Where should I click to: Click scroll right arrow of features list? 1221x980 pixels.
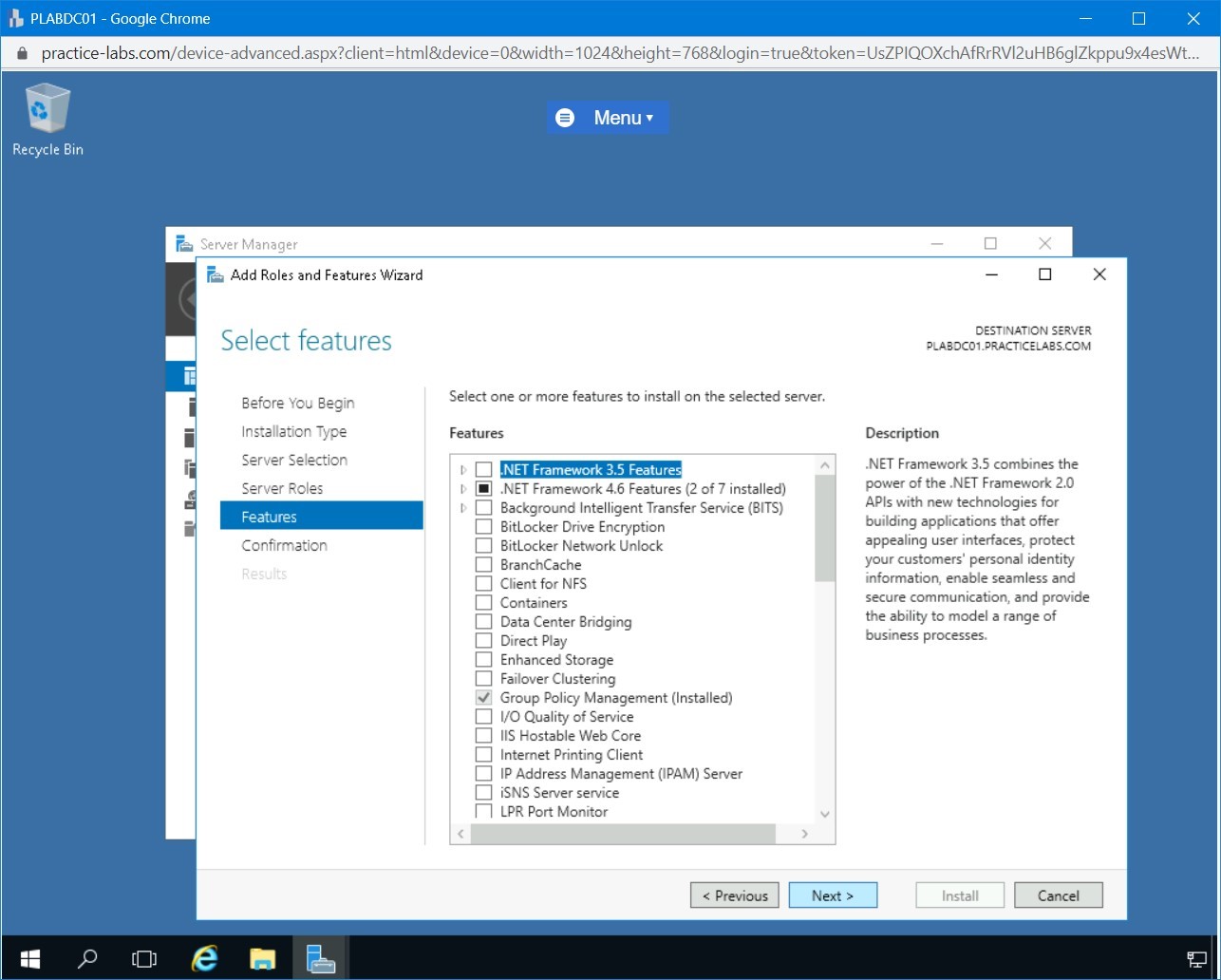coord(804,834)
